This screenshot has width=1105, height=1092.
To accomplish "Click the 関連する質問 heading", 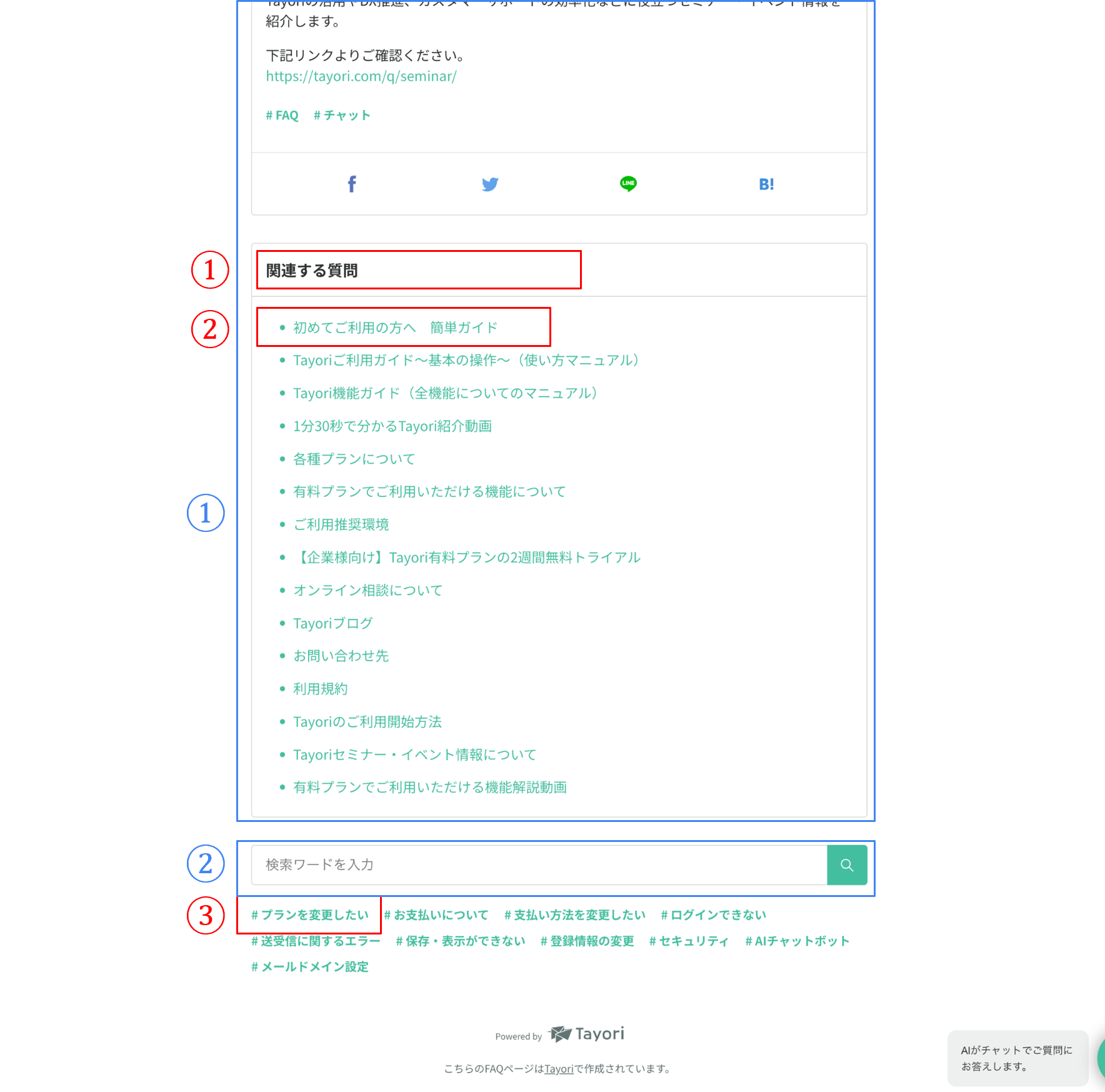I will pyautogui.click(x=312, y=271).
